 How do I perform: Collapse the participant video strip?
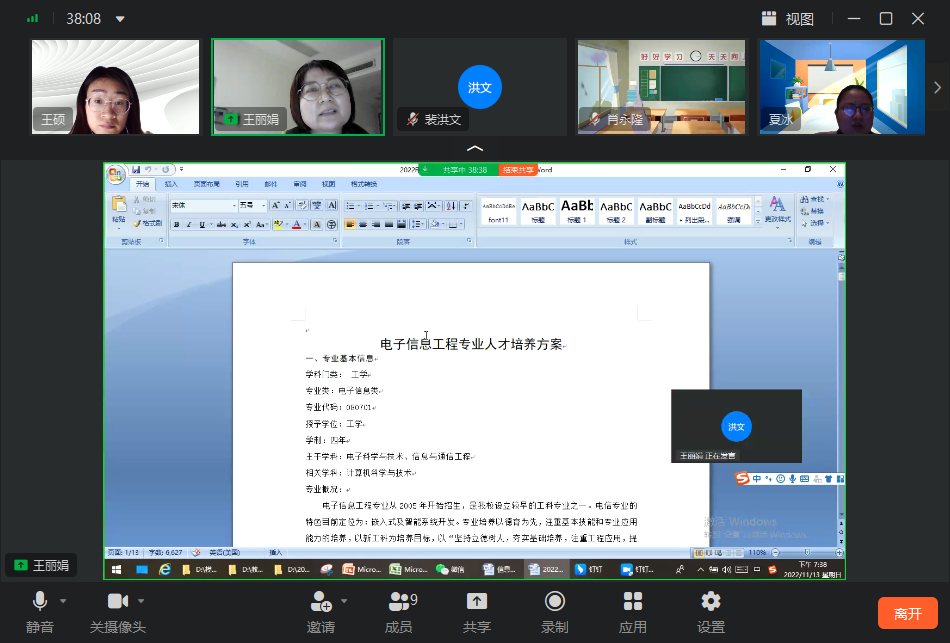click(x=475, y=148)
